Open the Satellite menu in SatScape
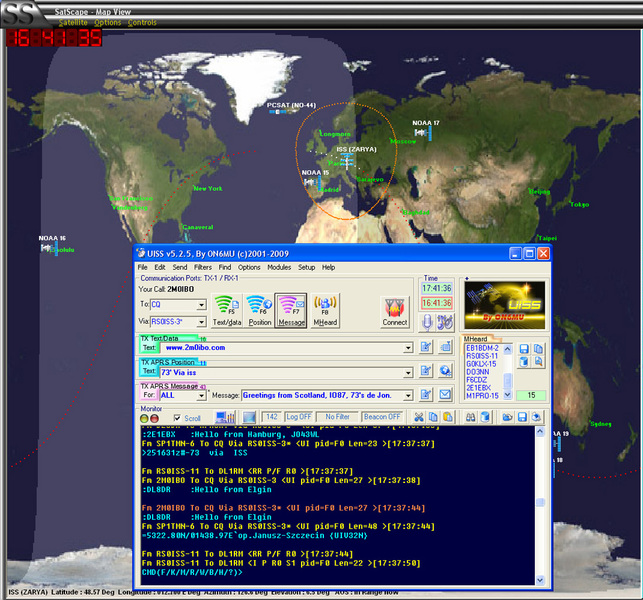Viewport: 643px width, 600px height. (73, 23)
